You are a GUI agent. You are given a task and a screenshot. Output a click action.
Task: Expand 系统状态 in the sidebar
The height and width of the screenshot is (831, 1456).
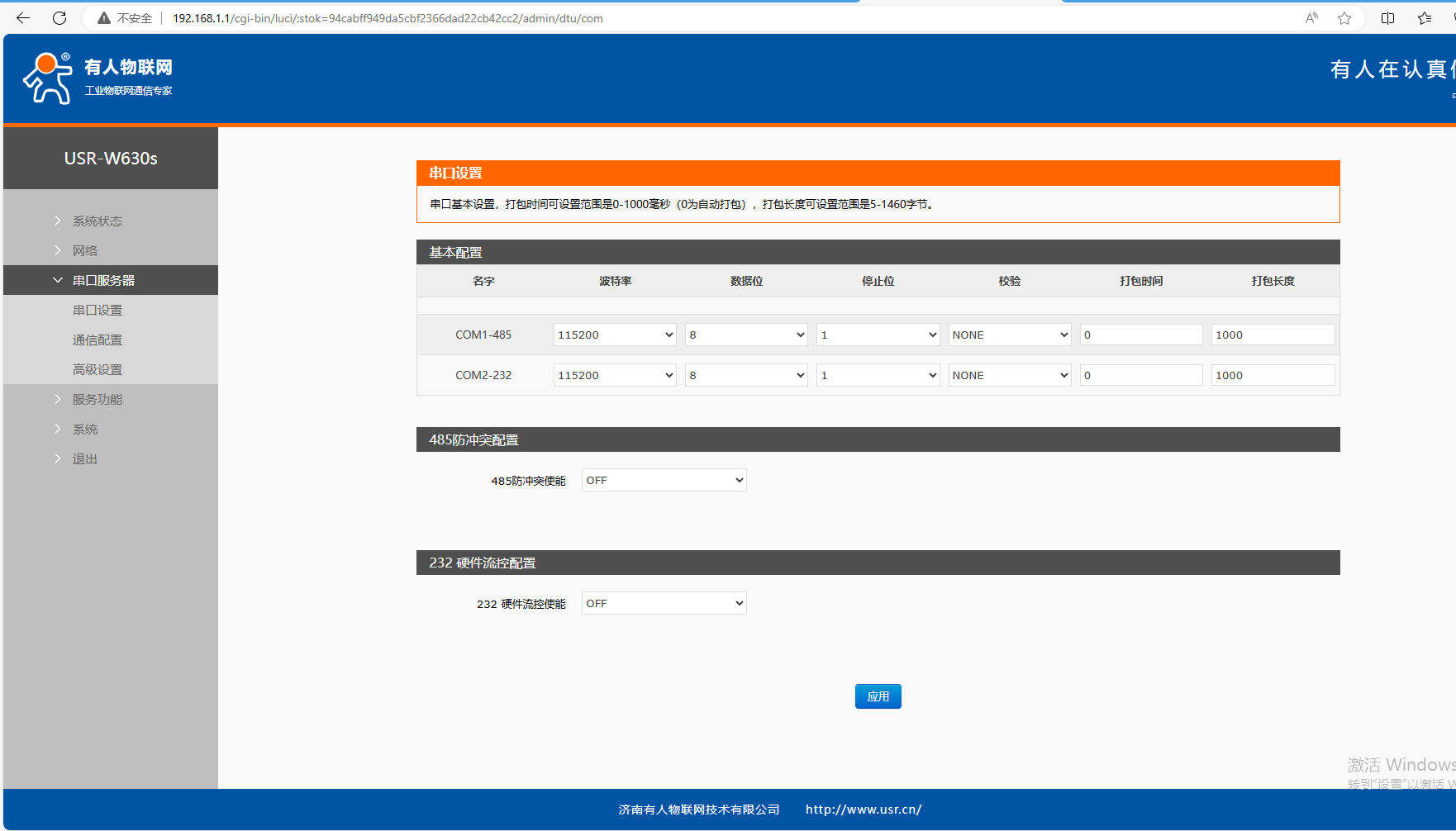[97, 221]
